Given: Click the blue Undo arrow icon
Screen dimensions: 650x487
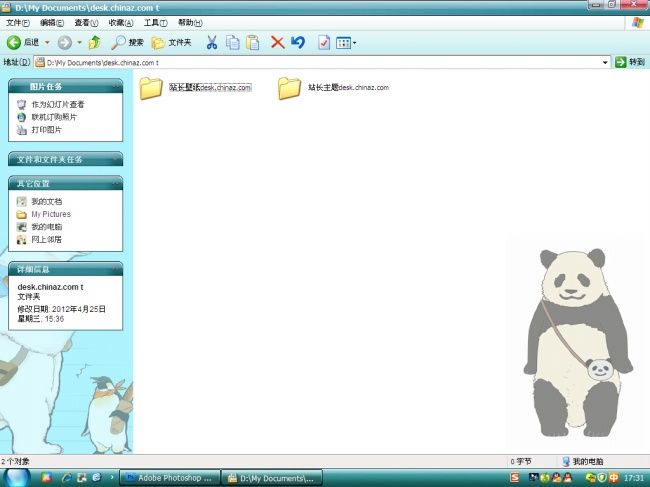Looking at the screenshot, I should pos(297,42).
